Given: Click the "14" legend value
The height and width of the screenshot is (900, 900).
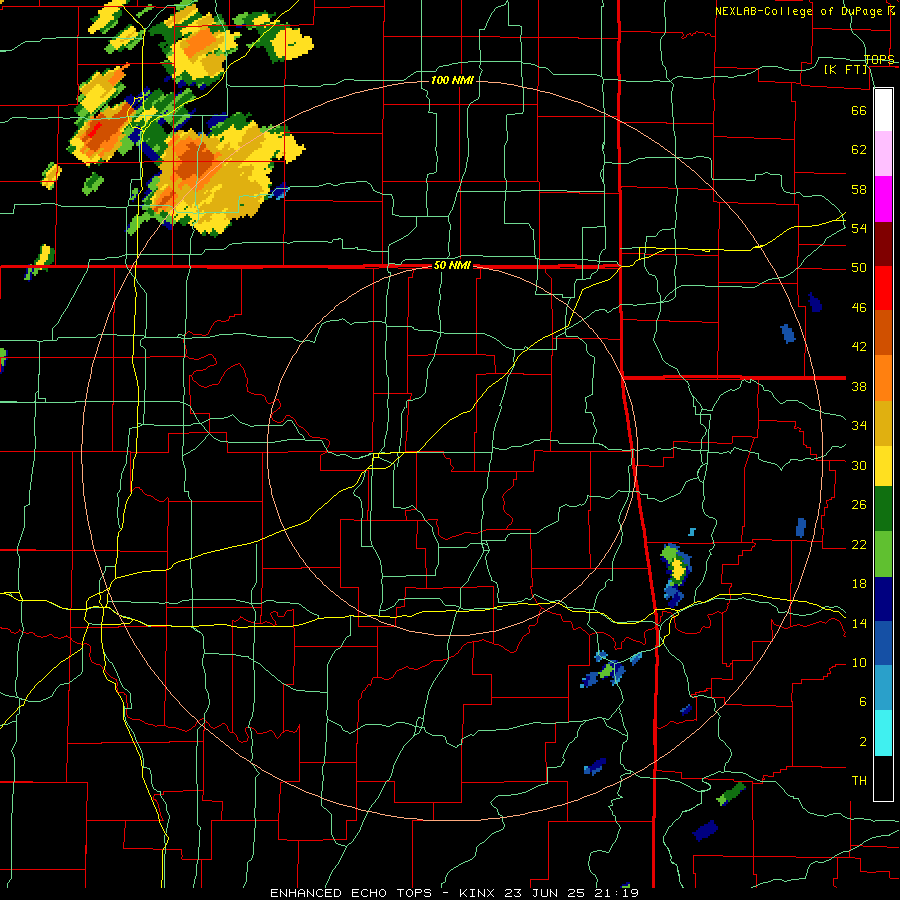Looking at the screenshot, I should [859, 623].
